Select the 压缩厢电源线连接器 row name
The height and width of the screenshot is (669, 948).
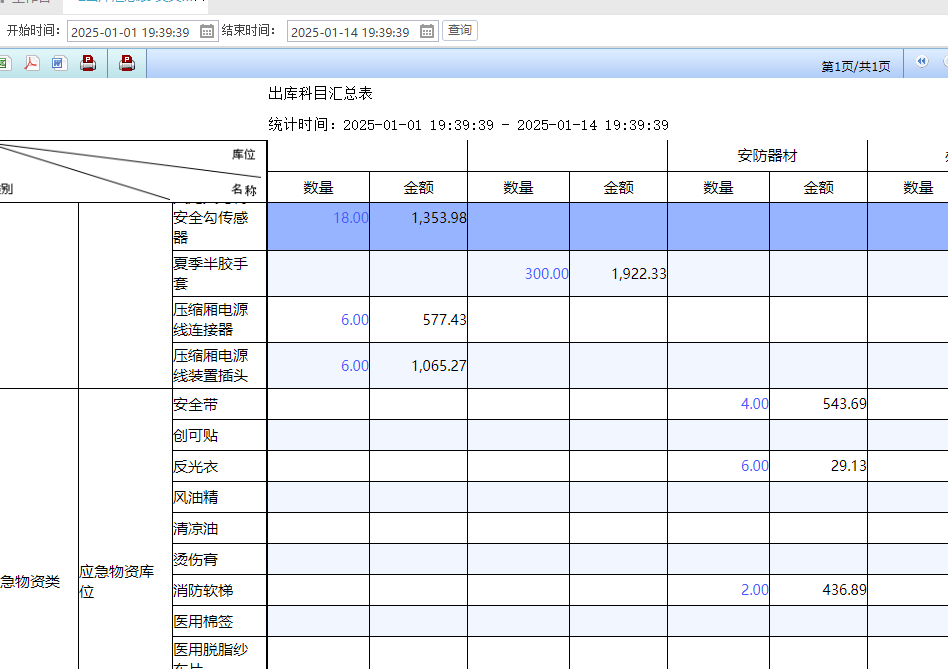pyautogui.click(x=211, y=319)
